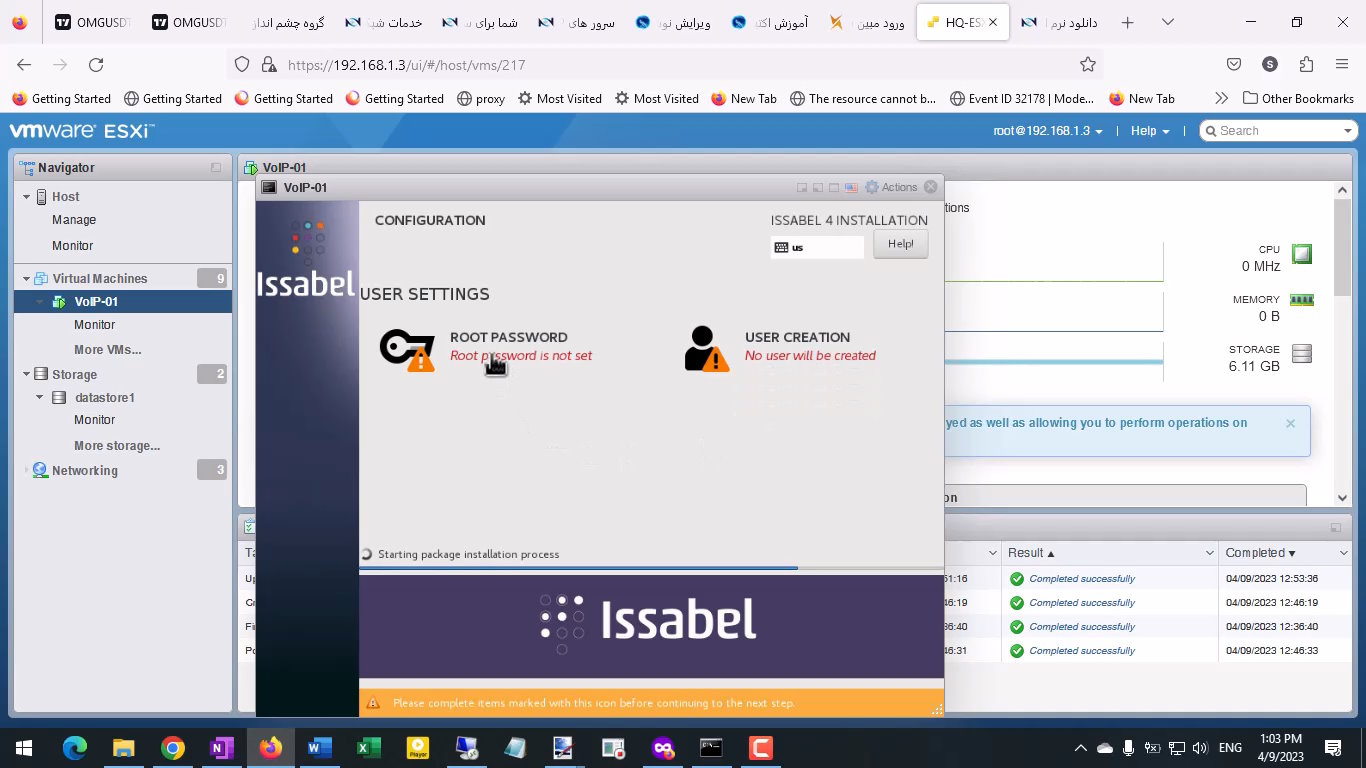Click the vertical scrollbar in the summary pane

1342,250
